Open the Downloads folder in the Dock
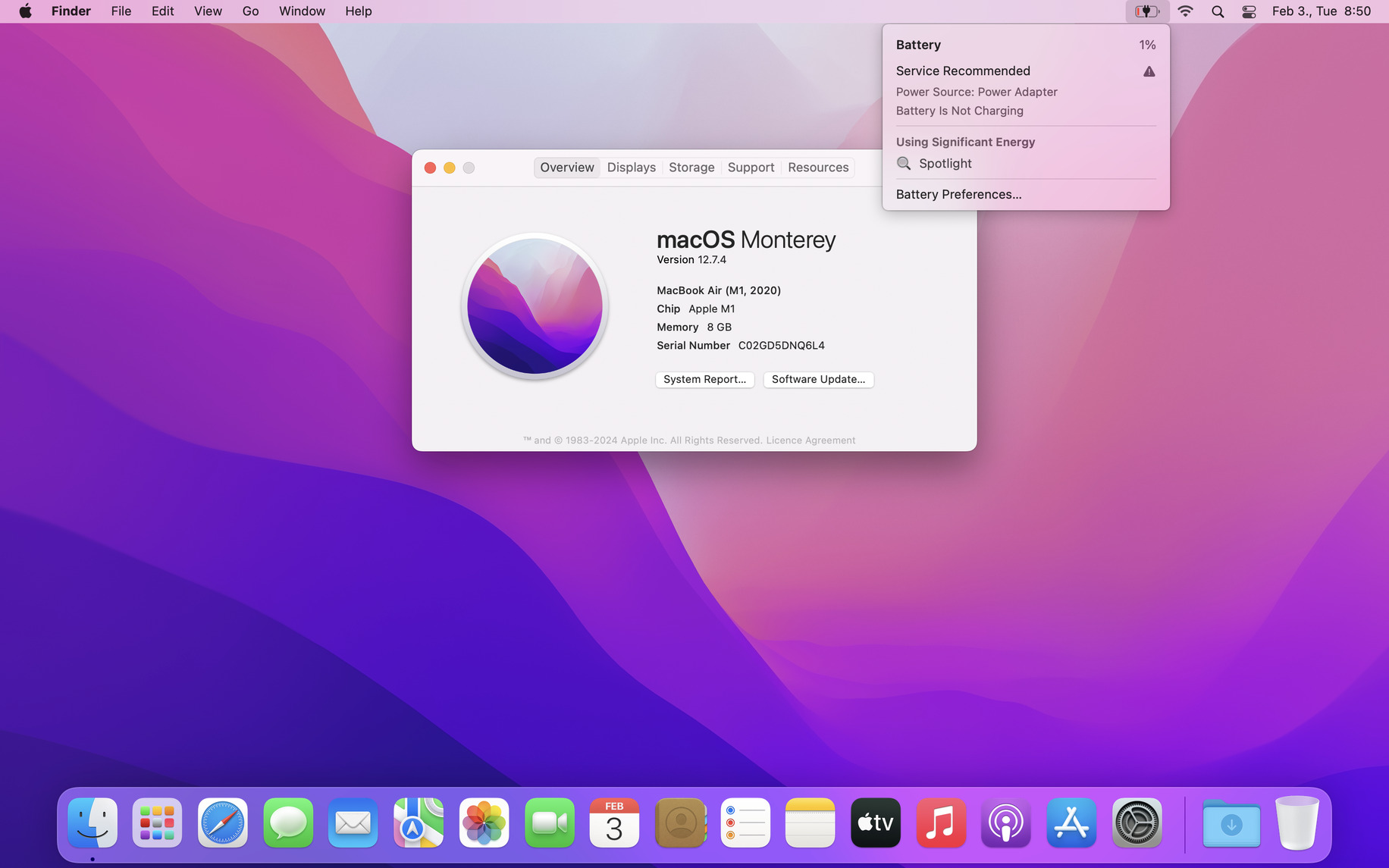The width and height of the screenshot is (1389, 868). point(1232,823)
